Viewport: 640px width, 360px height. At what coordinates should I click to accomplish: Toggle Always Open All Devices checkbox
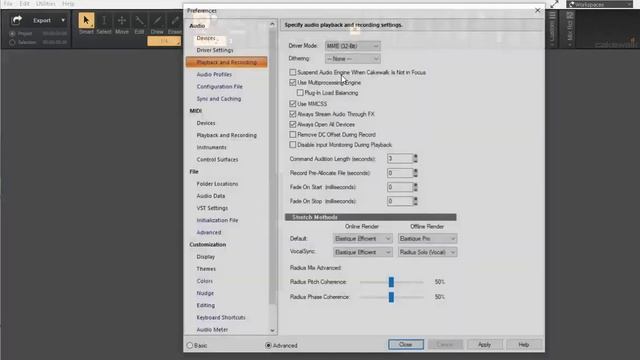click(x=293, y=124)
